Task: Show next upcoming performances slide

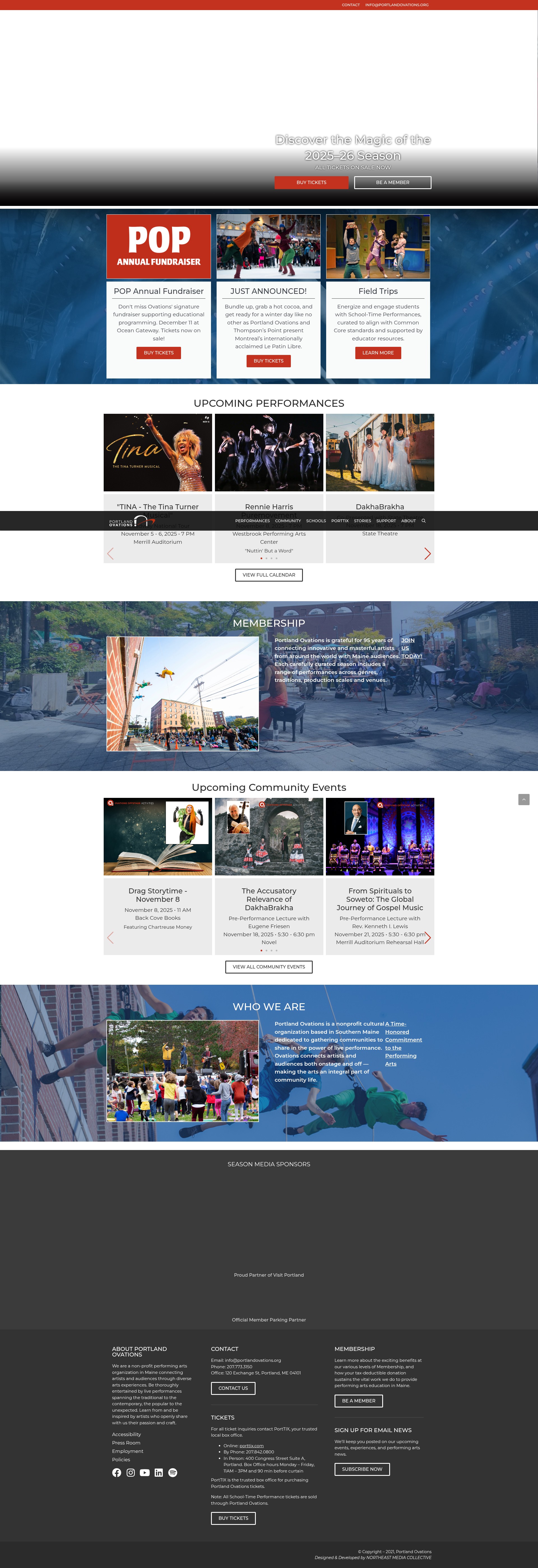Action: point(427,553)
